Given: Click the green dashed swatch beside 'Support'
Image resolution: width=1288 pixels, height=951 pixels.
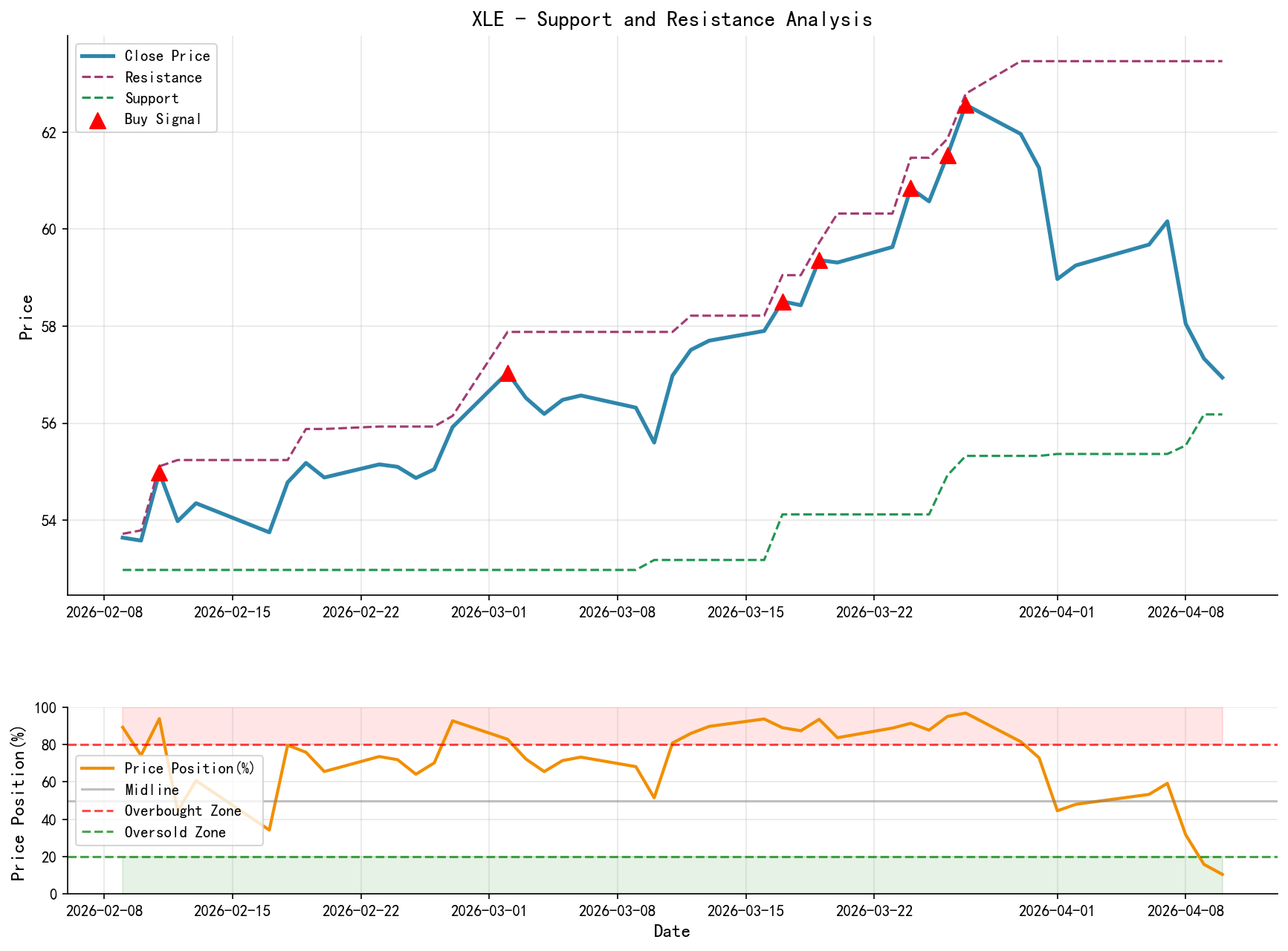Looking at the screenshot, I should (x=98, y=98).
